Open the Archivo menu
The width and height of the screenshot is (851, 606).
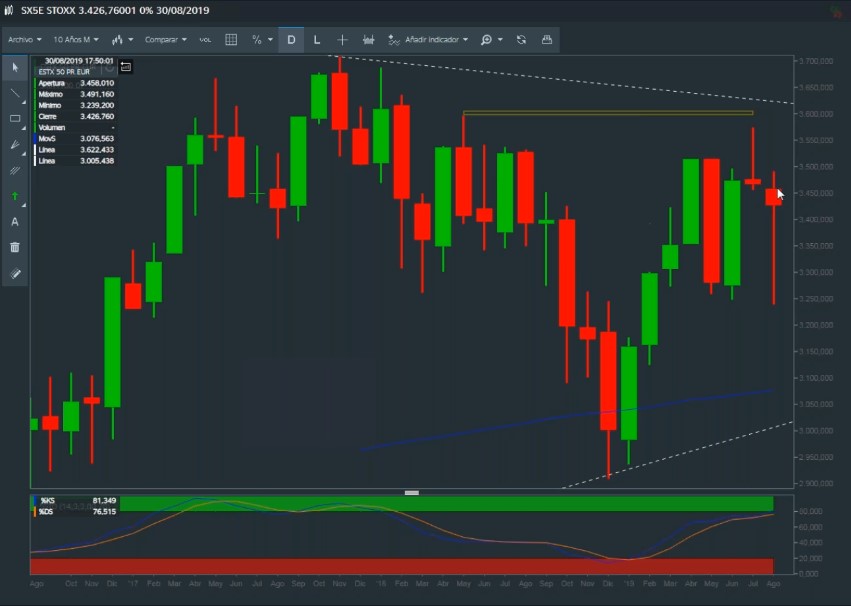[x=25, y=40]
